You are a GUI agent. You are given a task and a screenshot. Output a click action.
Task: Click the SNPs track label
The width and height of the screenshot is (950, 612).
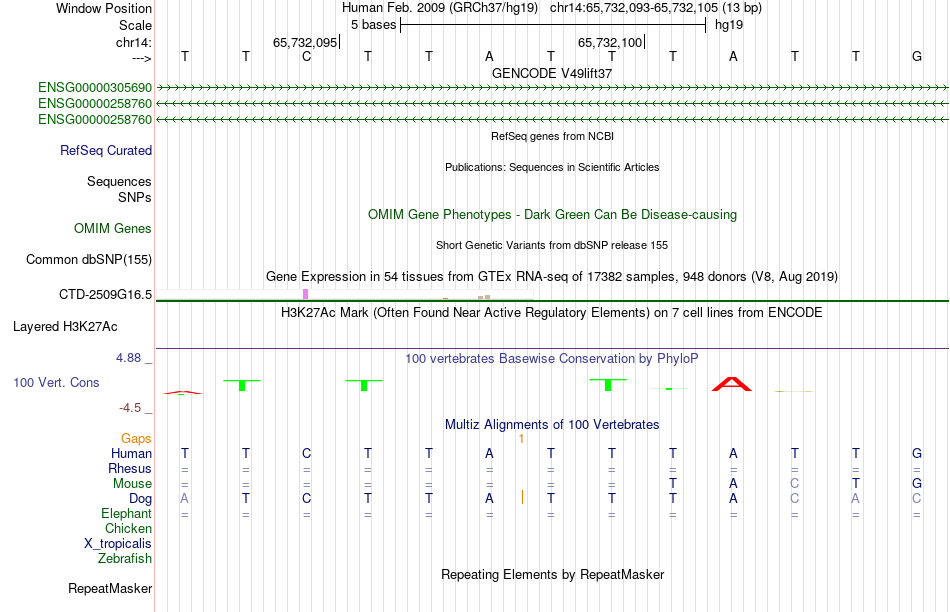point(135,198)
